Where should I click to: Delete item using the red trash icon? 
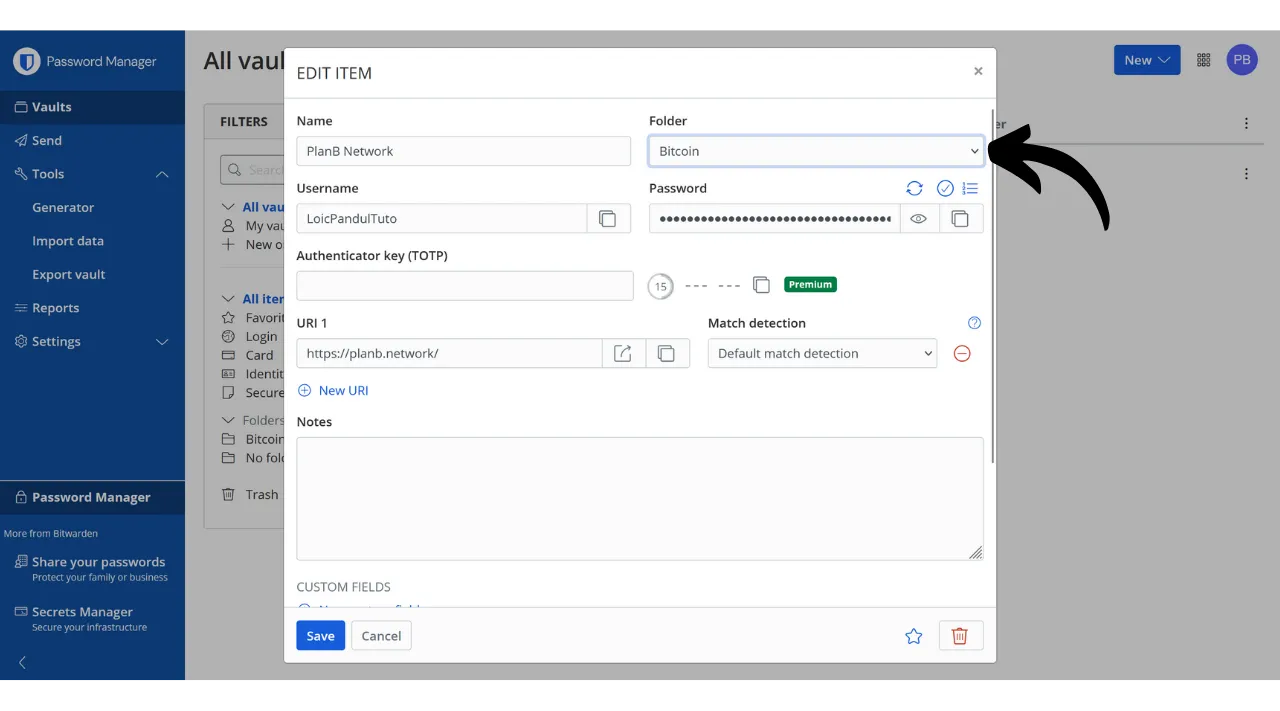coord(960,636)
